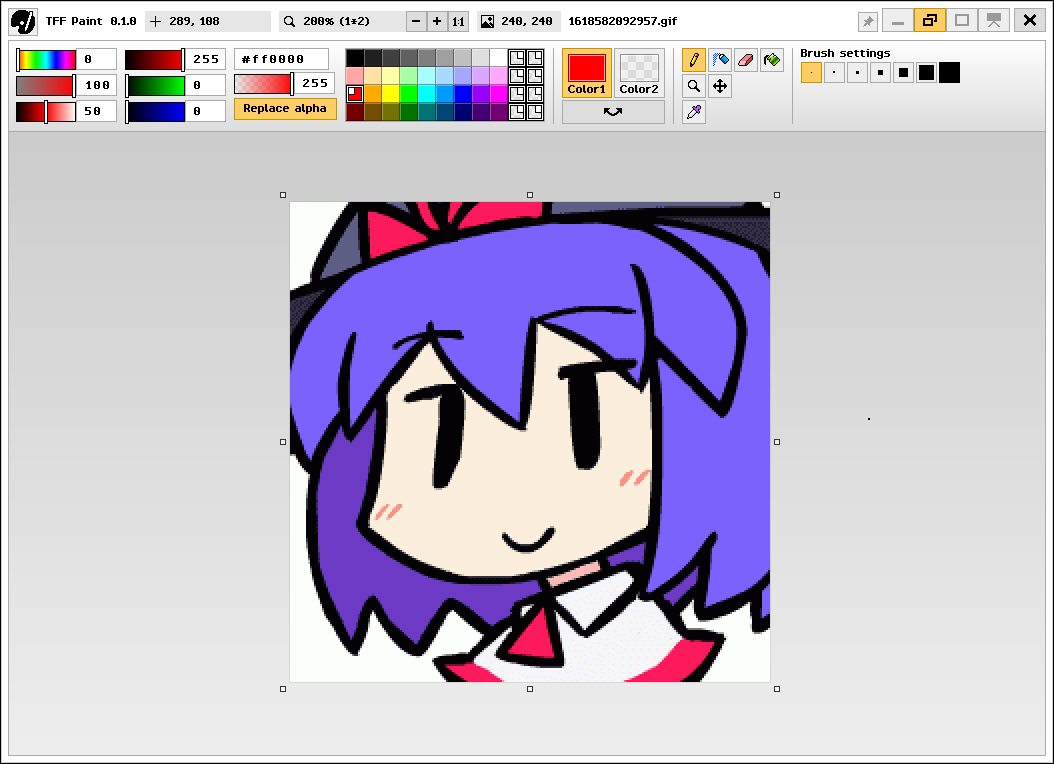Select the third brush size
This screenshot has height=764, width=1054.
pyautogui.click(x=857, y=73)
